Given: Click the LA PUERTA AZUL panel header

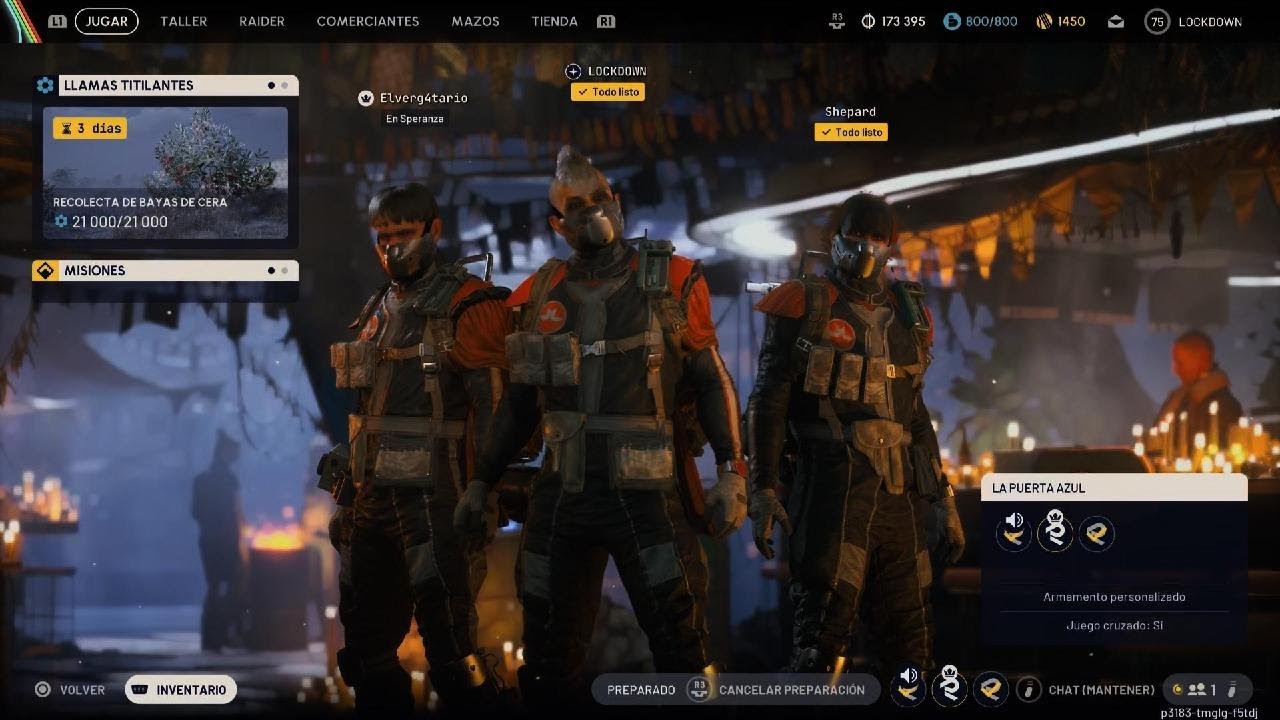Looking at the screenshot, I should [1114, 488].
